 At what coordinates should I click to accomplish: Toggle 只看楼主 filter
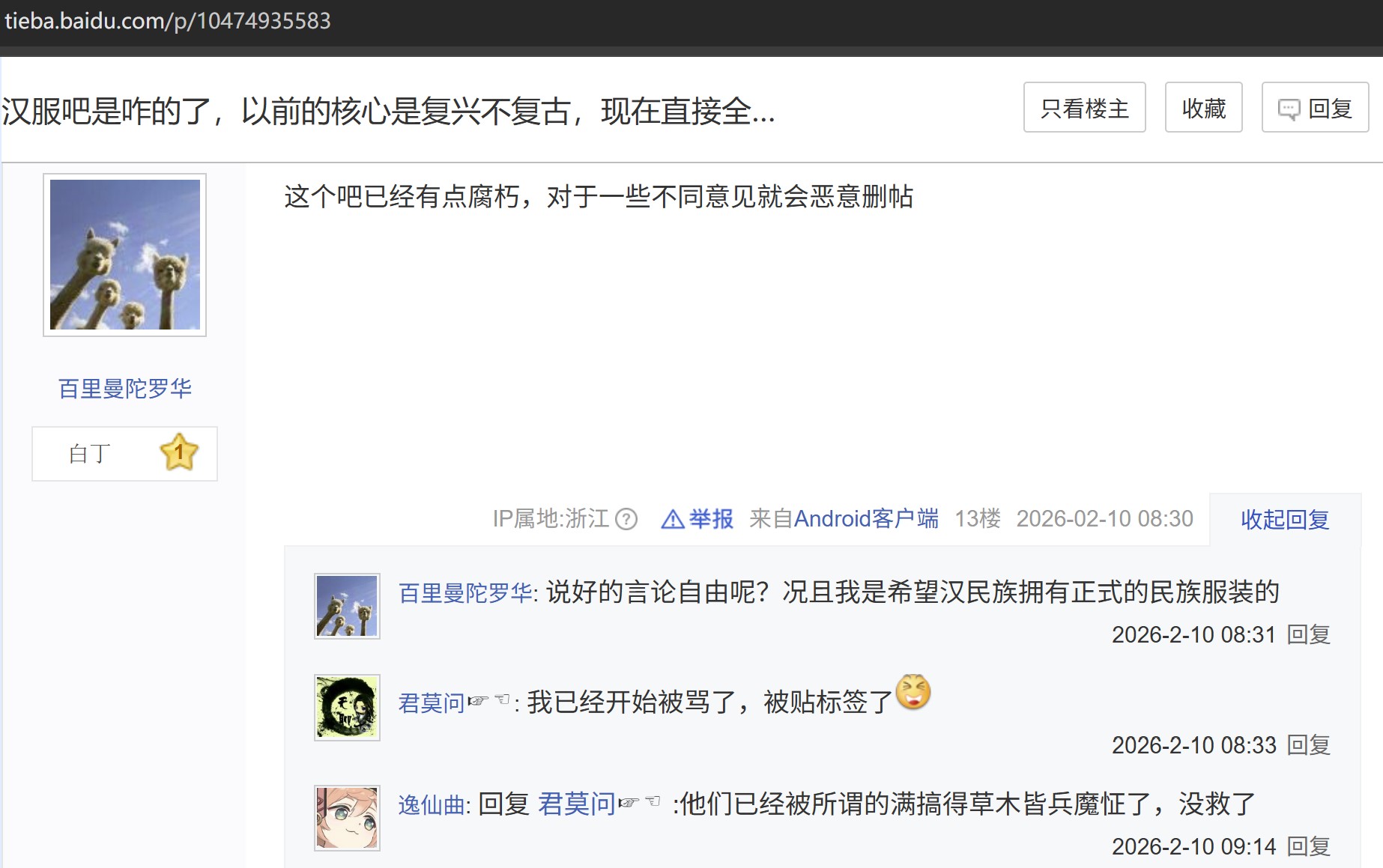[x=1084, y=108]
